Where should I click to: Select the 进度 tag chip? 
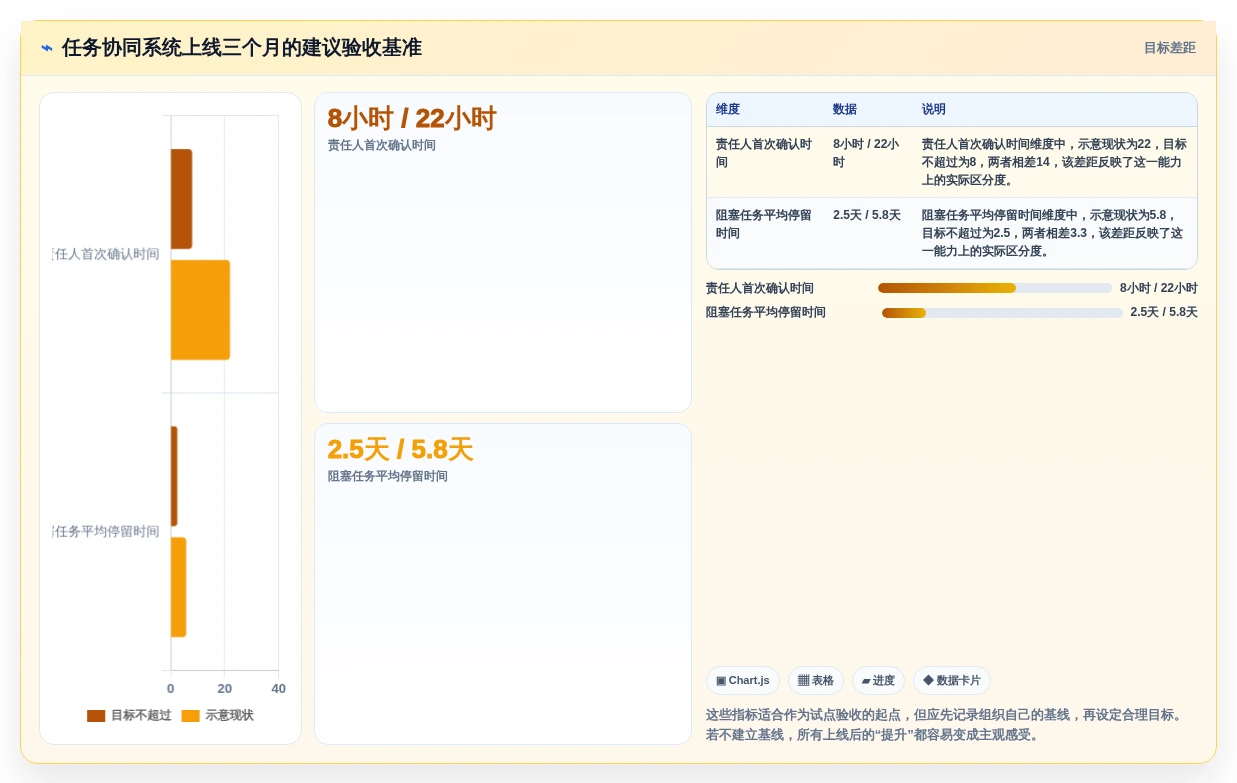[878, 681]
